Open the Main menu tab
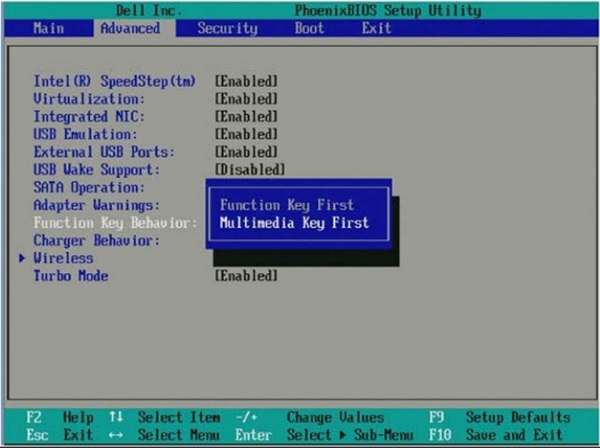 point(48,28)
